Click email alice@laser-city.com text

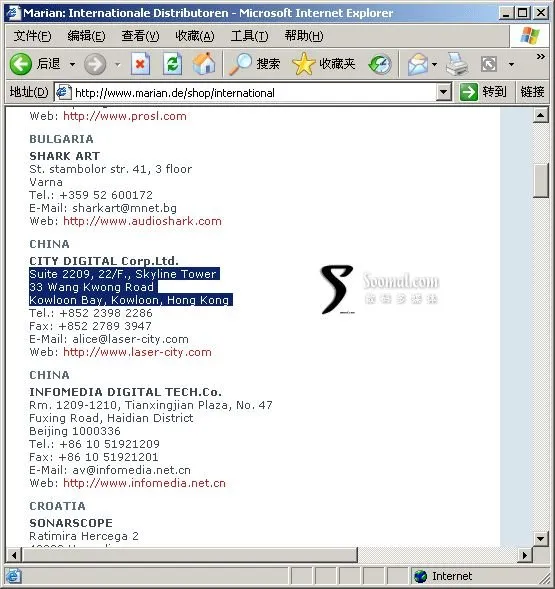(x=130, y=339)
